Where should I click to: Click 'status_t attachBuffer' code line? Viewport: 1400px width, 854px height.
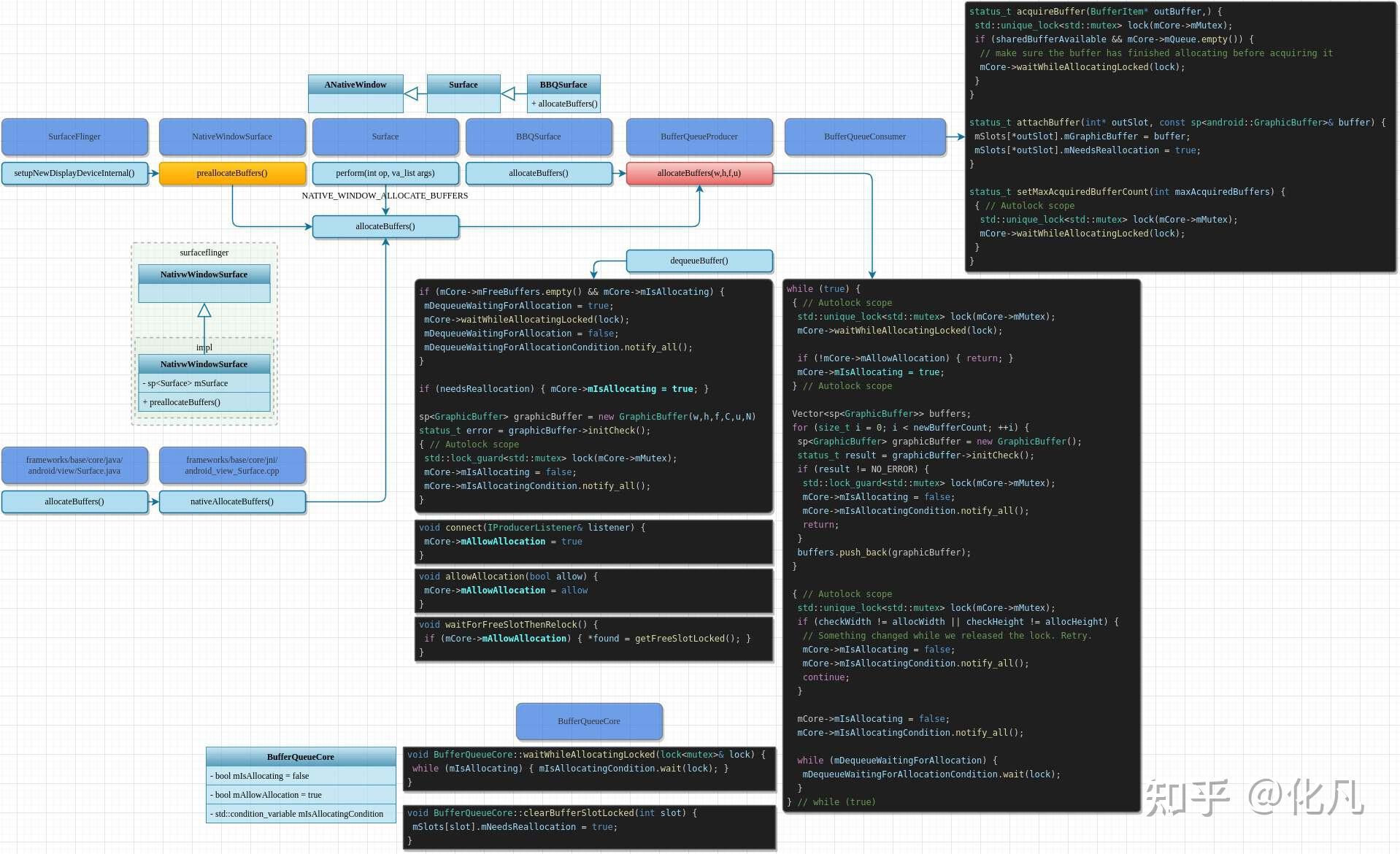(1177, 123)
